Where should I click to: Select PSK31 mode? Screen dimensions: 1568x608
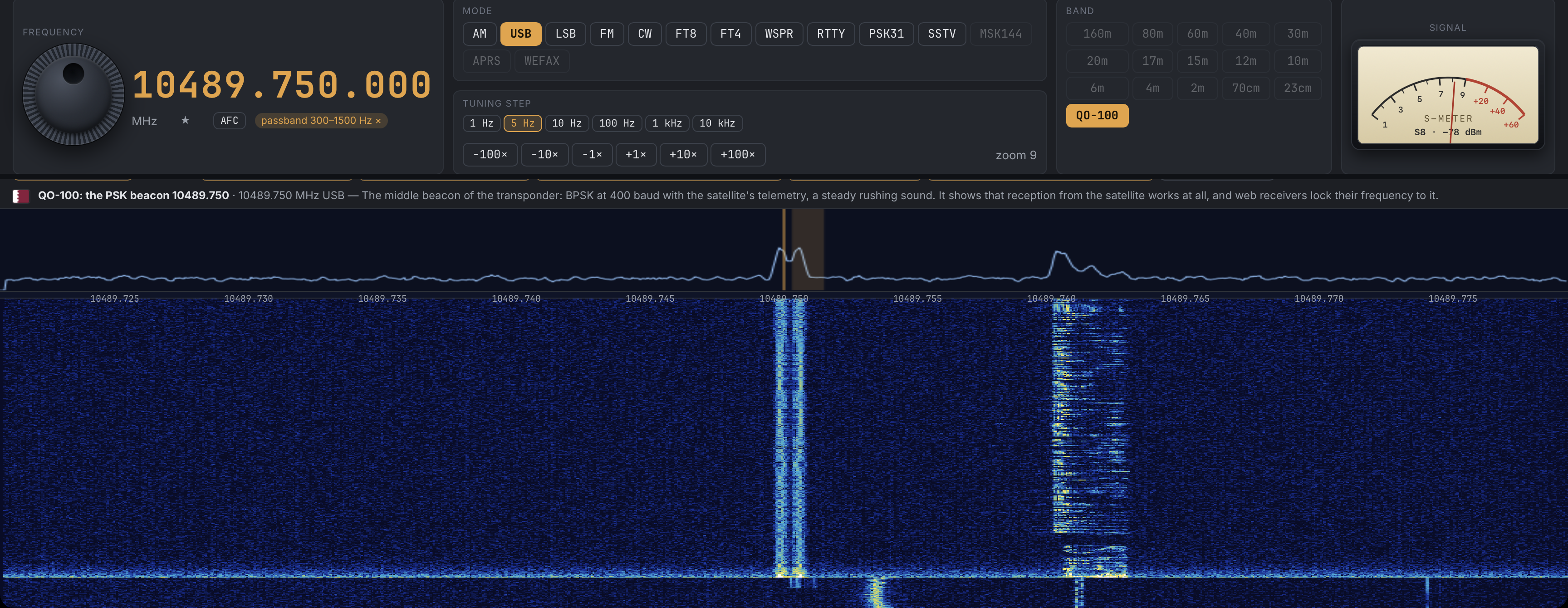point(886,34)
